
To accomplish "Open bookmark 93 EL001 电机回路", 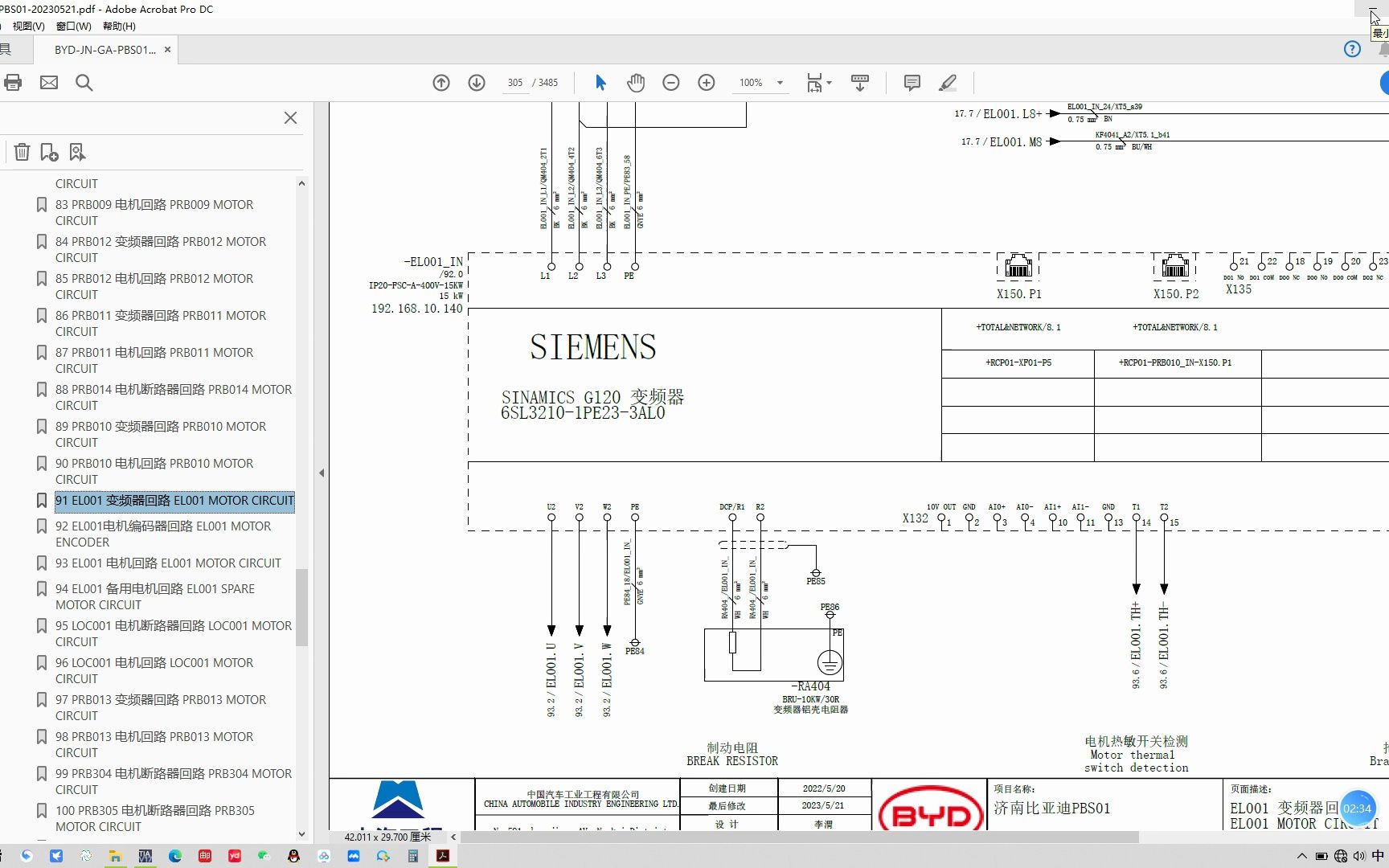I will coord(168,563).
